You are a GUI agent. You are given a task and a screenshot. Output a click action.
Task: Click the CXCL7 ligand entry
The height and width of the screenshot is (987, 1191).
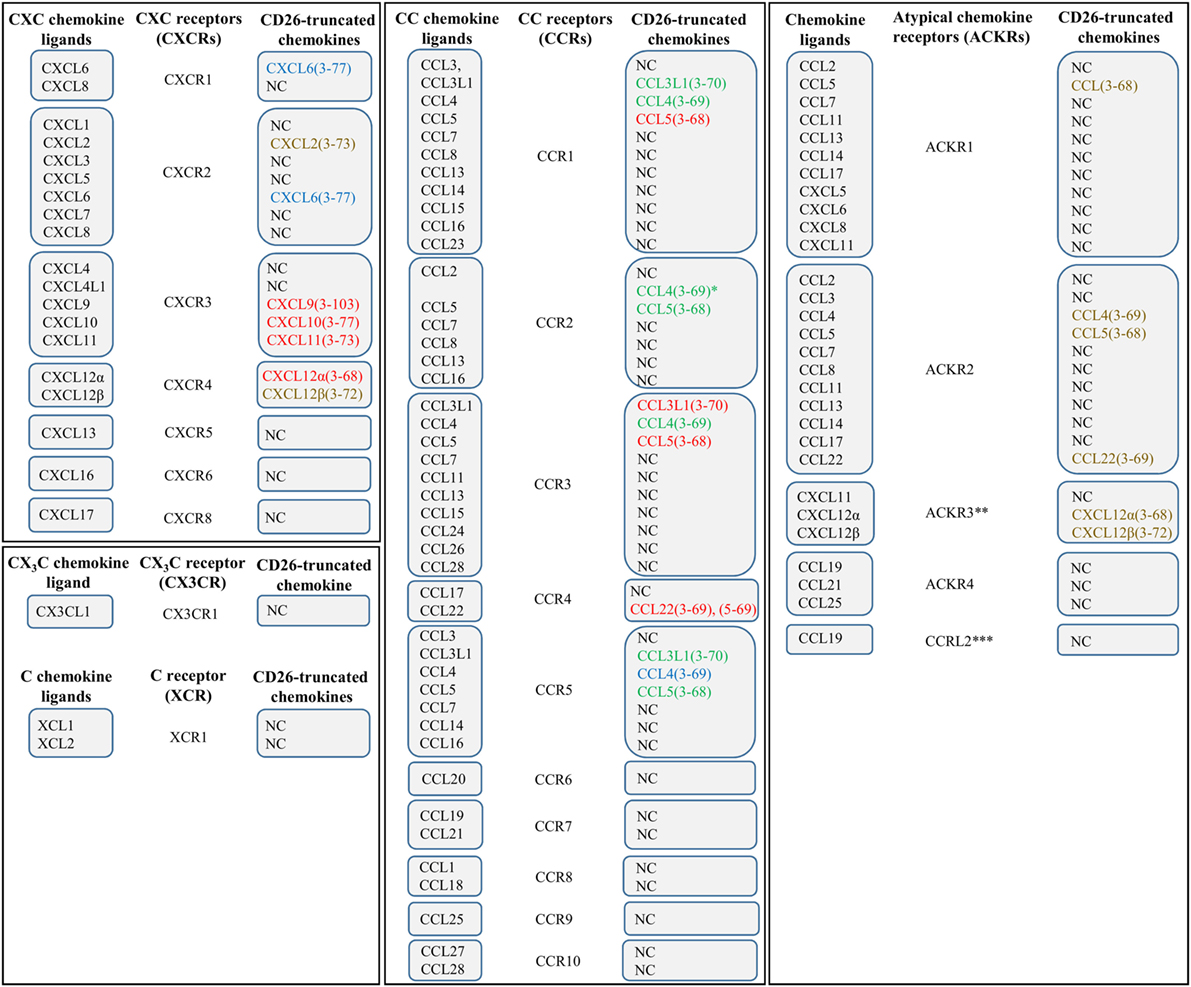click(x=66, y=214)
